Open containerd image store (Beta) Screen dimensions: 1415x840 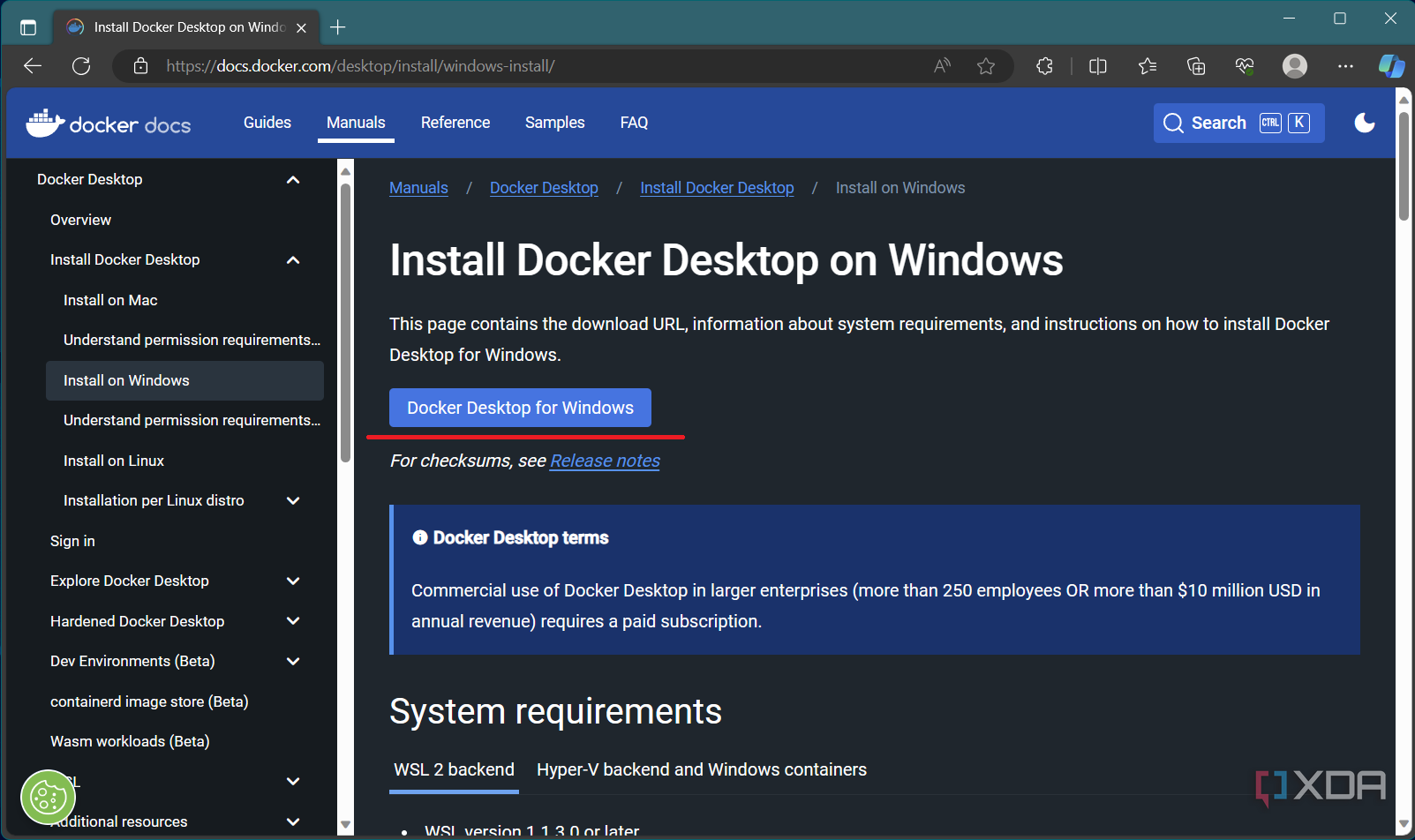coord(149,701)
